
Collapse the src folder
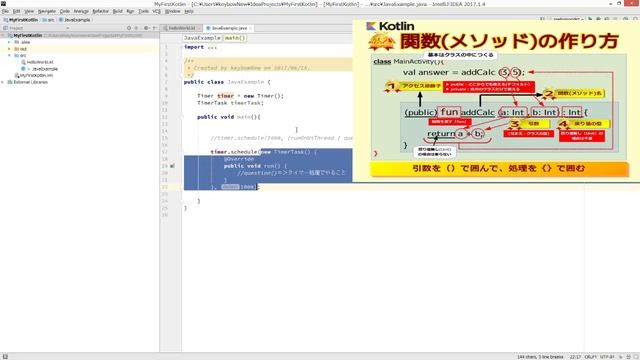click(9, 56)
